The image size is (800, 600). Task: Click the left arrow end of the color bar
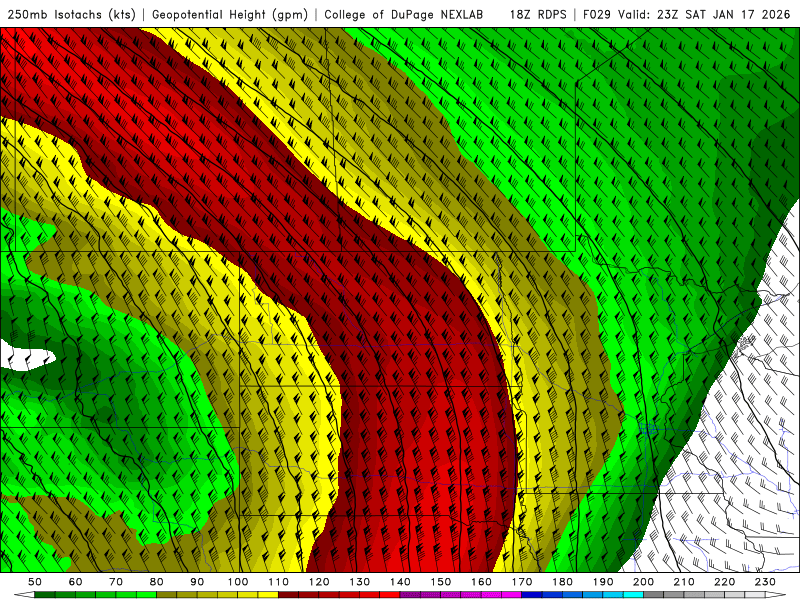click(24, 595)
